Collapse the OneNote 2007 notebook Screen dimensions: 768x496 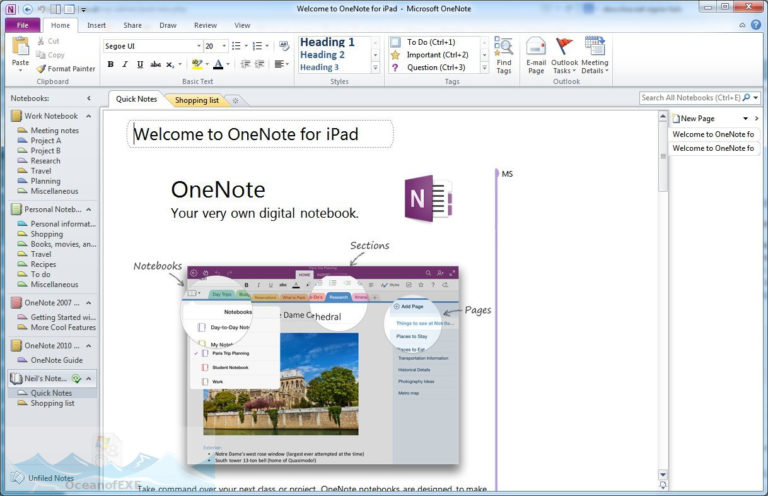89,303
